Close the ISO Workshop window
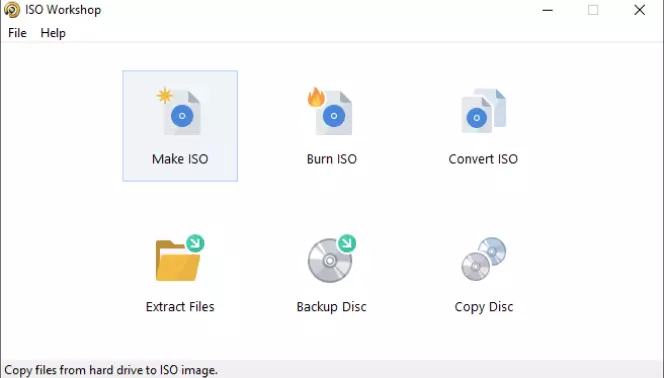Viewport: 664px width, 378px height. click(639, 10)
